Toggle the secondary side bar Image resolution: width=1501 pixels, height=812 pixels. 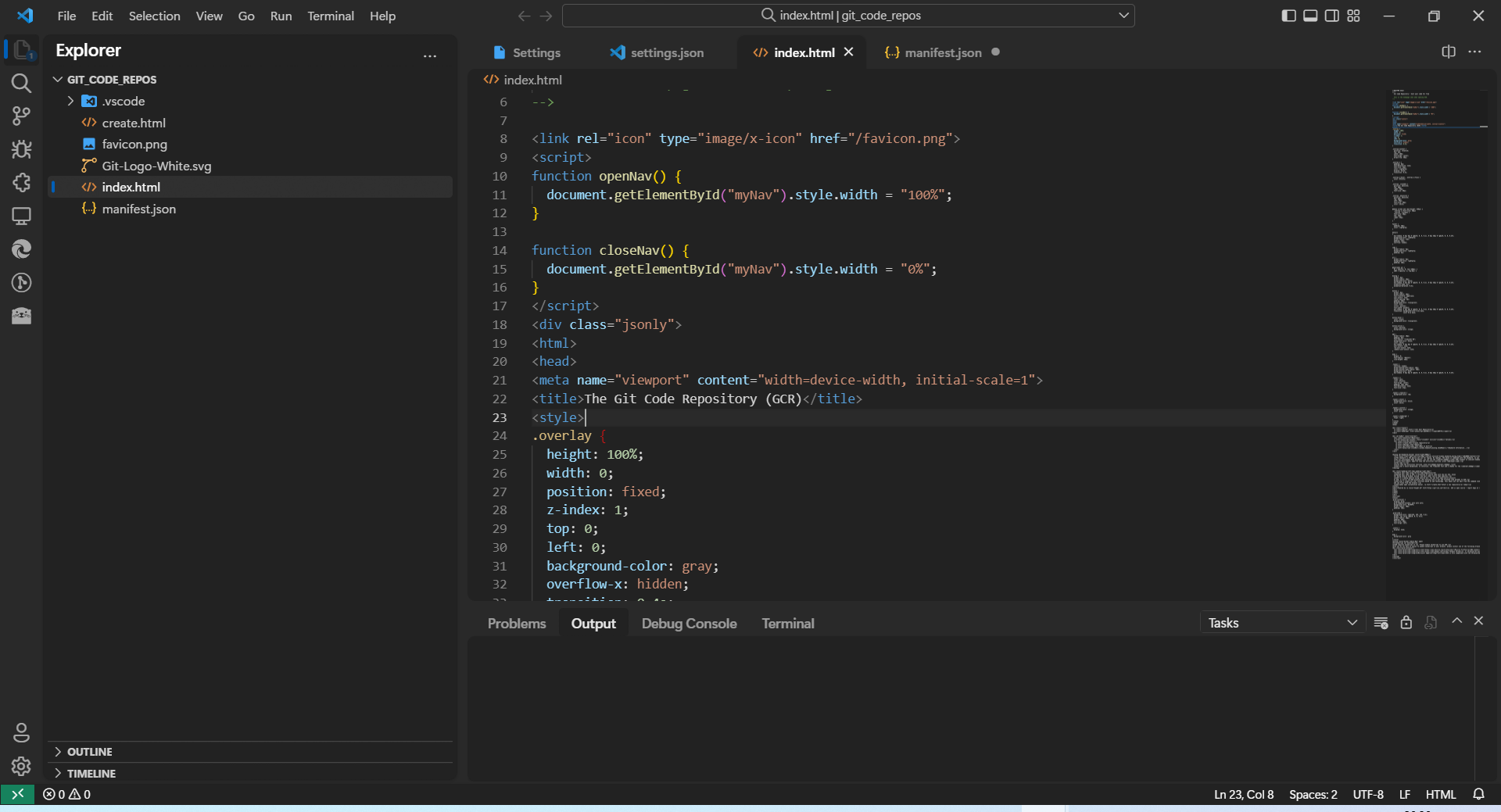click(x=1332, y=16)
